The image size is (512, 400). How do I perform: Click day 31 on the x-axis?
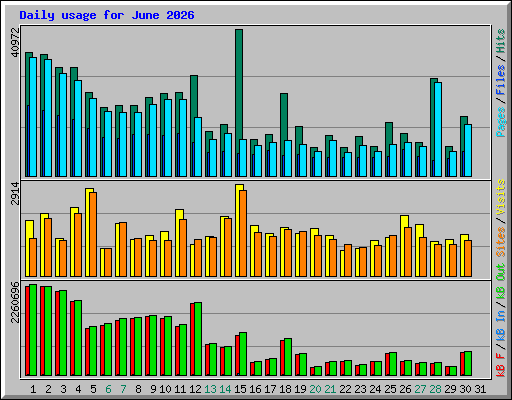480,389
